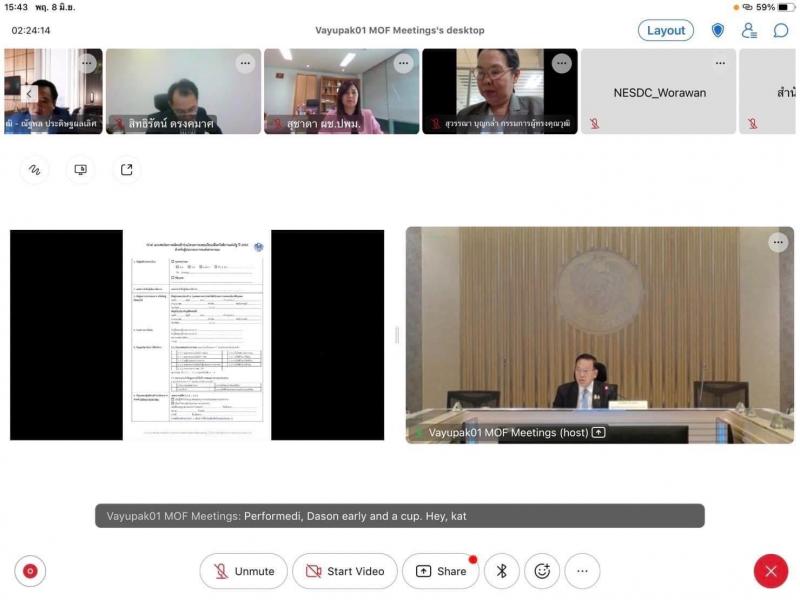Click the screen view icon beside annotate

point(81,170)
